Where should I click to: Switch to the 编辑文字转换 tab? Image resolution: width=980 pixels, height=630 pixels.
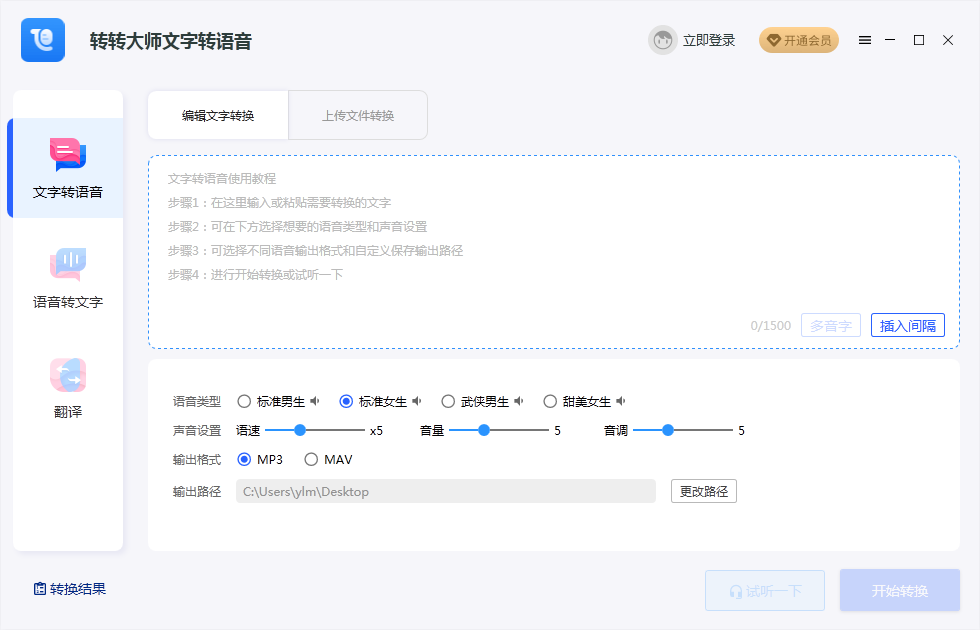click(x=217, y=115)
